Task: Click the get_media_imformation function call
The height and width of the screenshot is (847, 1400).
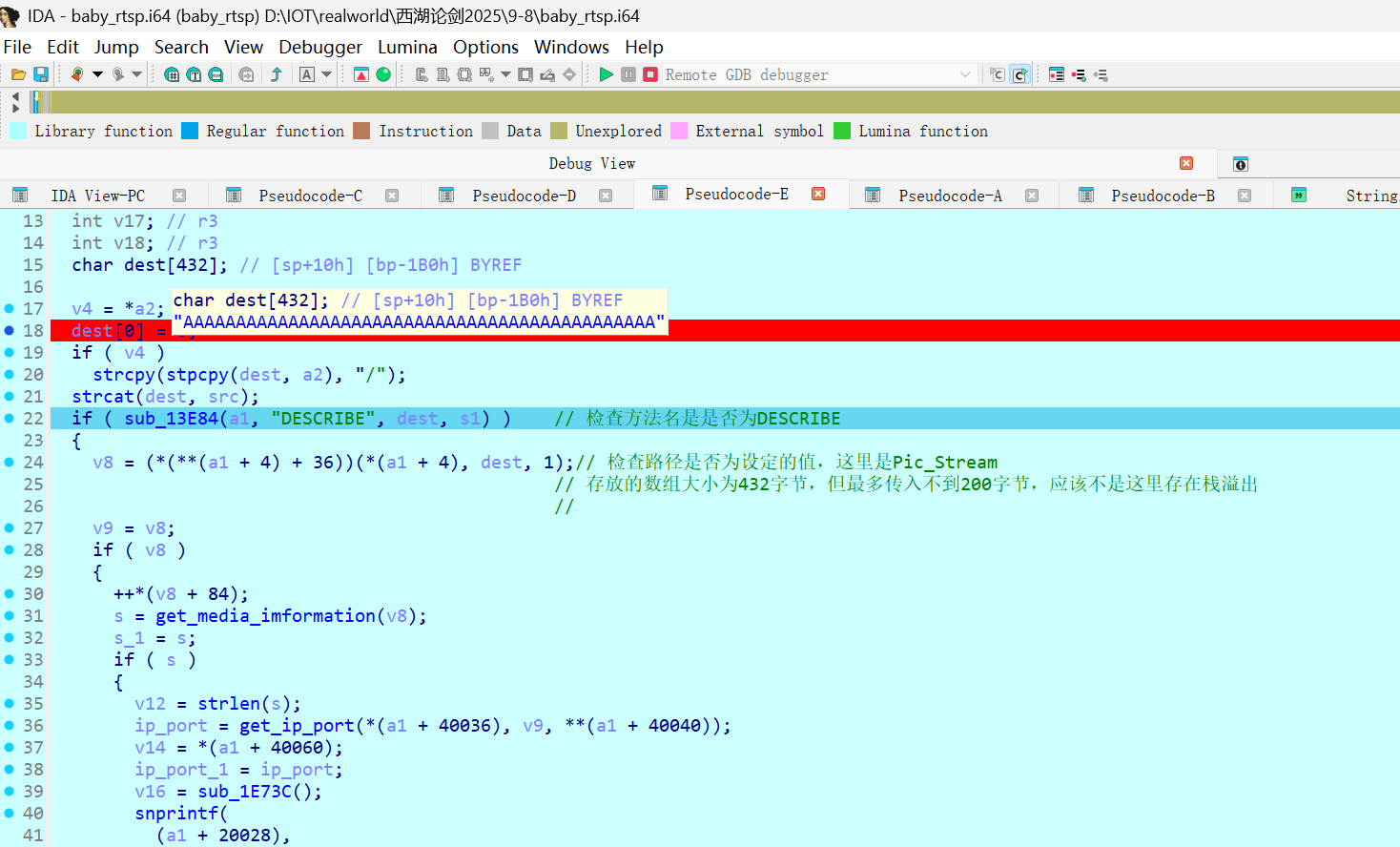Action: coord(265,616)
